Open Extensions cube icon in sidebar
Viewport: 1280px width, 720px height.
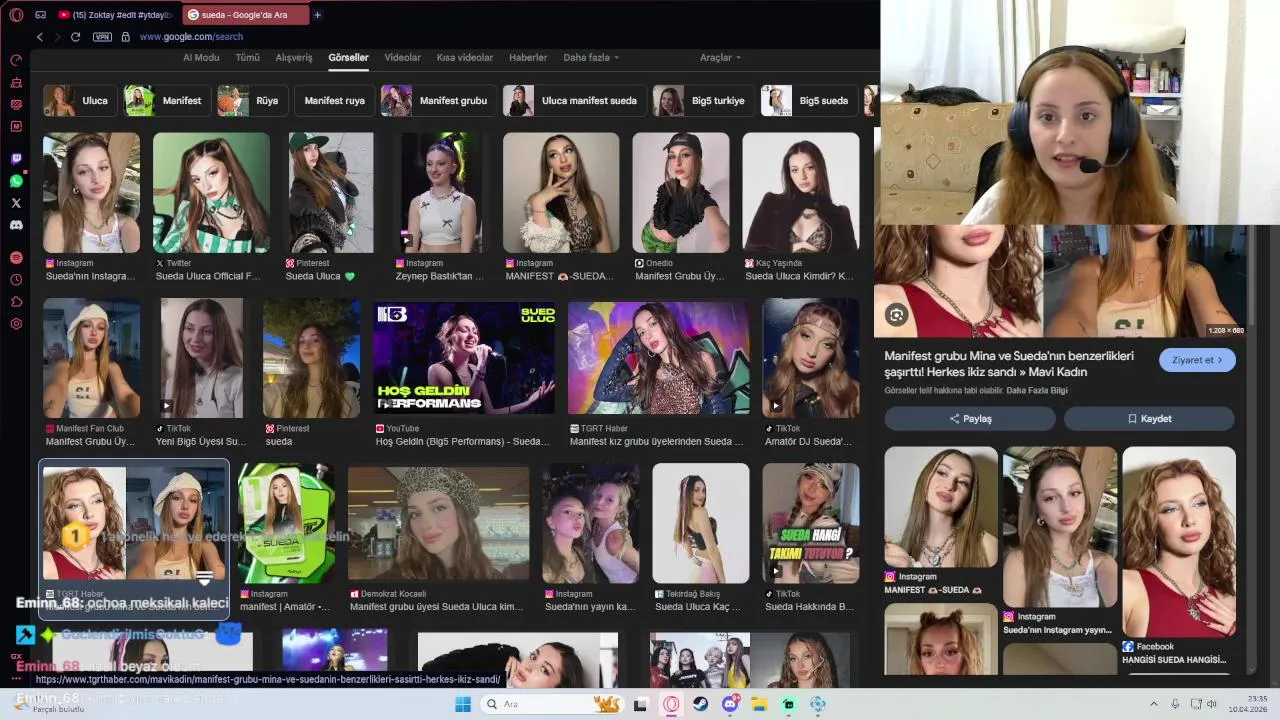pos(16,302)
